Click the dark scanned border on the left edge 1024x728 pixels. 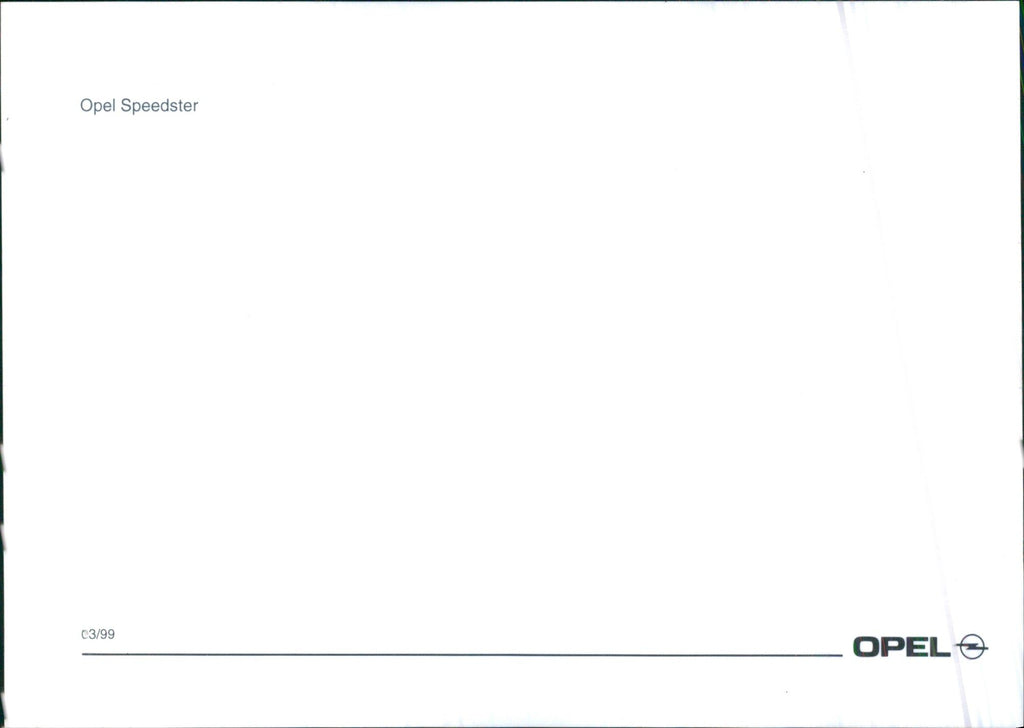pos(1,364)
